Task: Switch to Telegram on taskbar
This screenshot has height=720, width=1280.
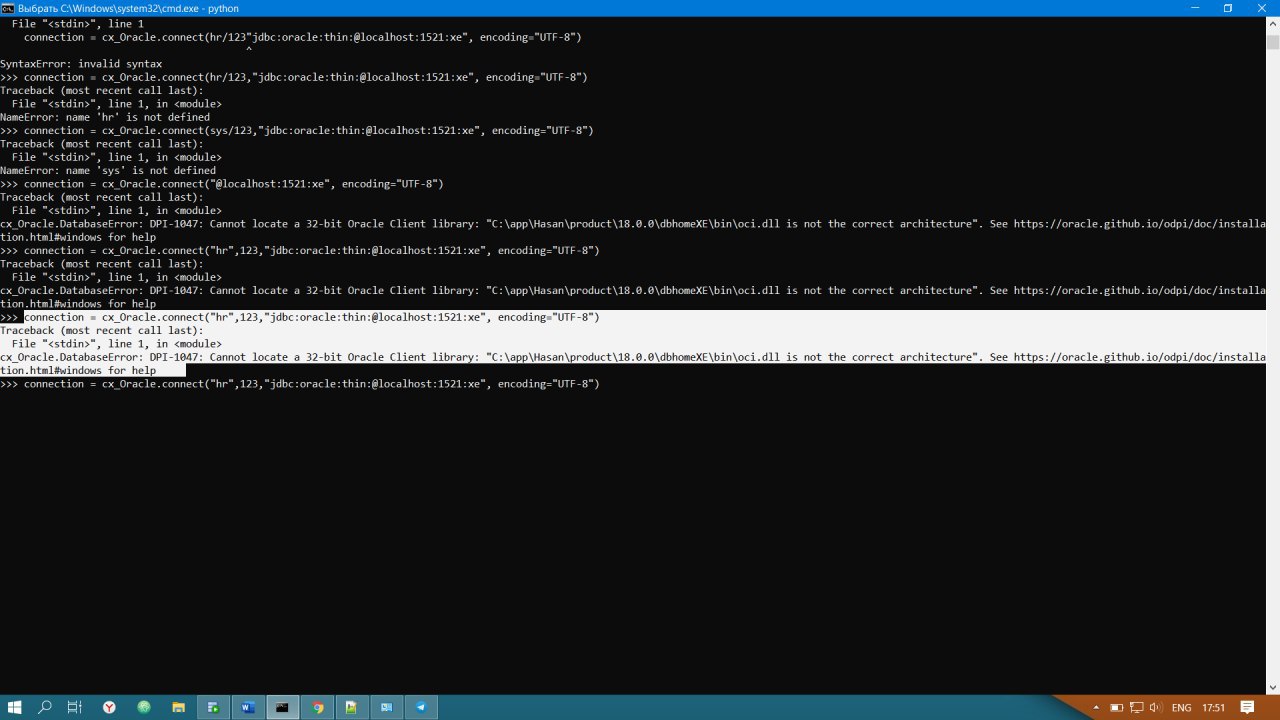Action: click(421, 707)
